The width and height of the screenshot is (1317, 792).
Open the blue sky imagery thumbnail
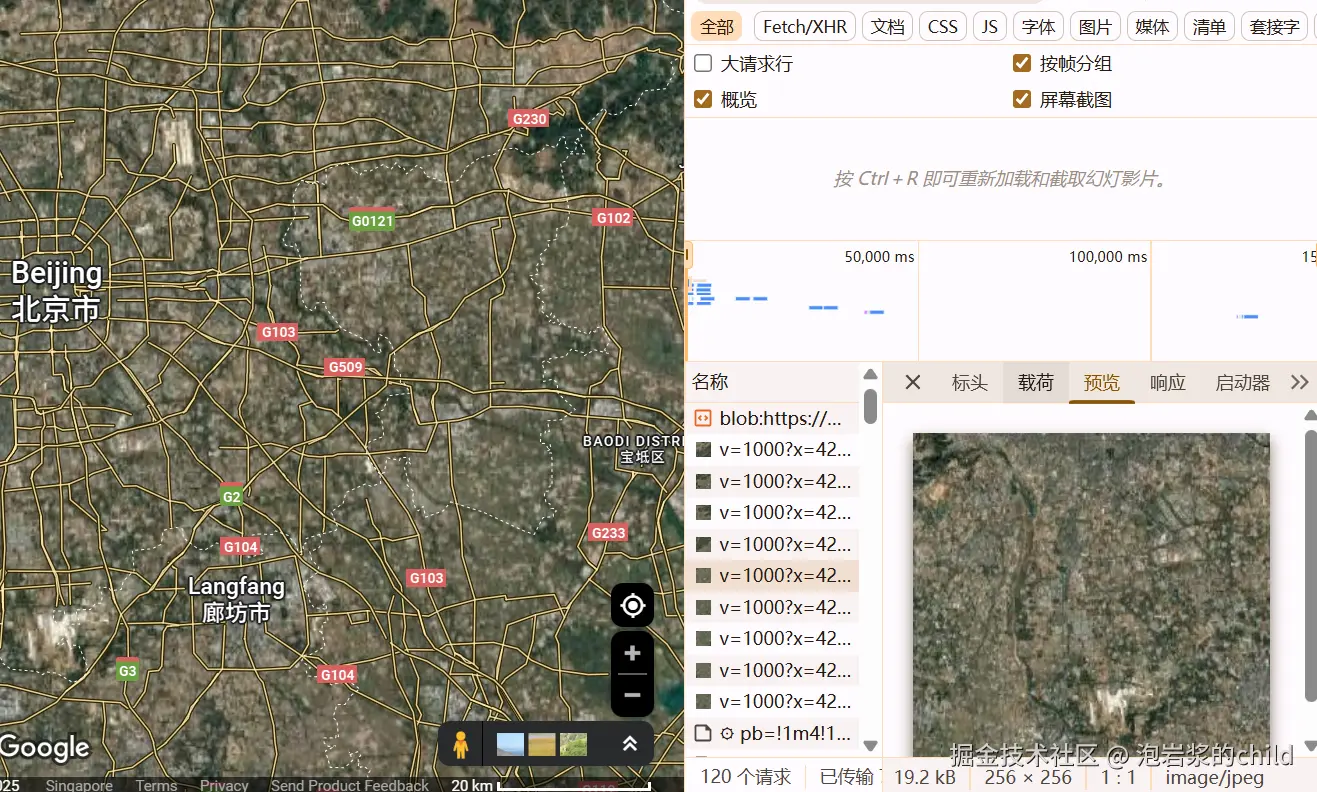tap(510, 744)
